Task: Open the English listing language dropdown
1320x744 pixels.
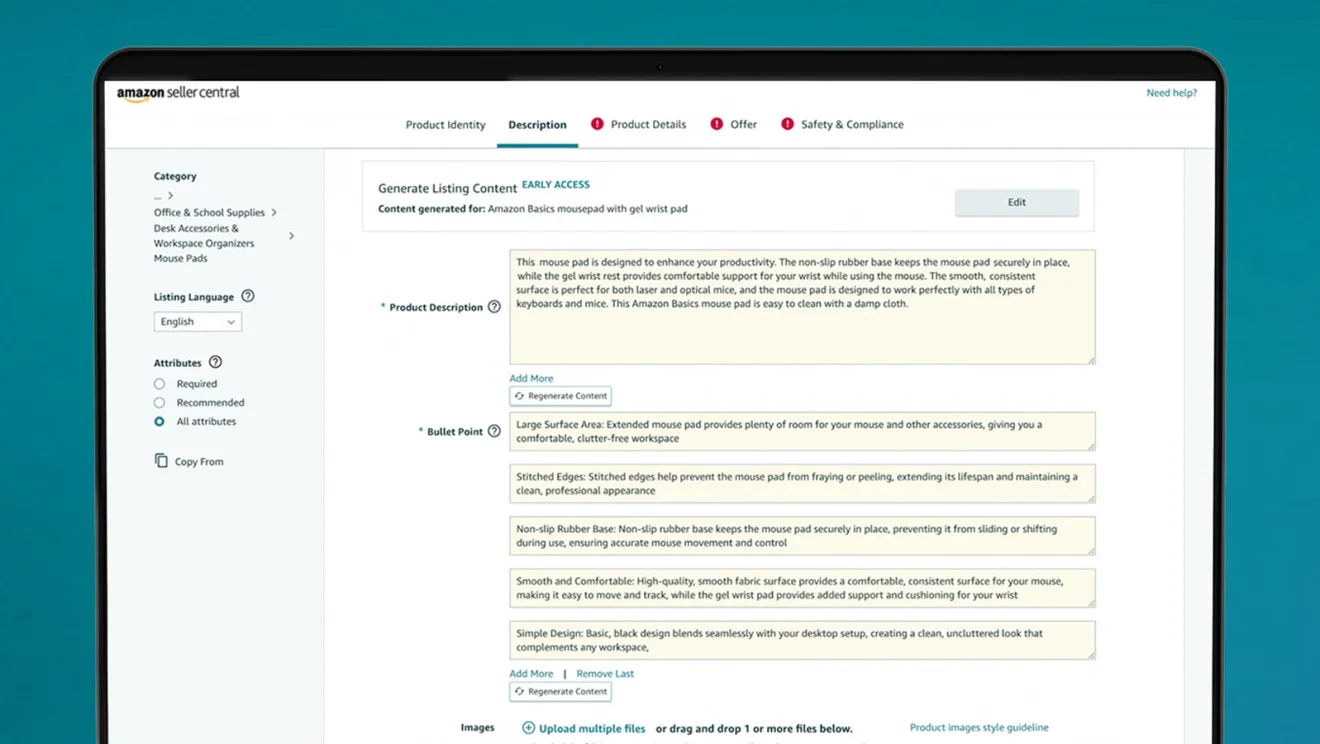Action: click(x=198, y=322)
